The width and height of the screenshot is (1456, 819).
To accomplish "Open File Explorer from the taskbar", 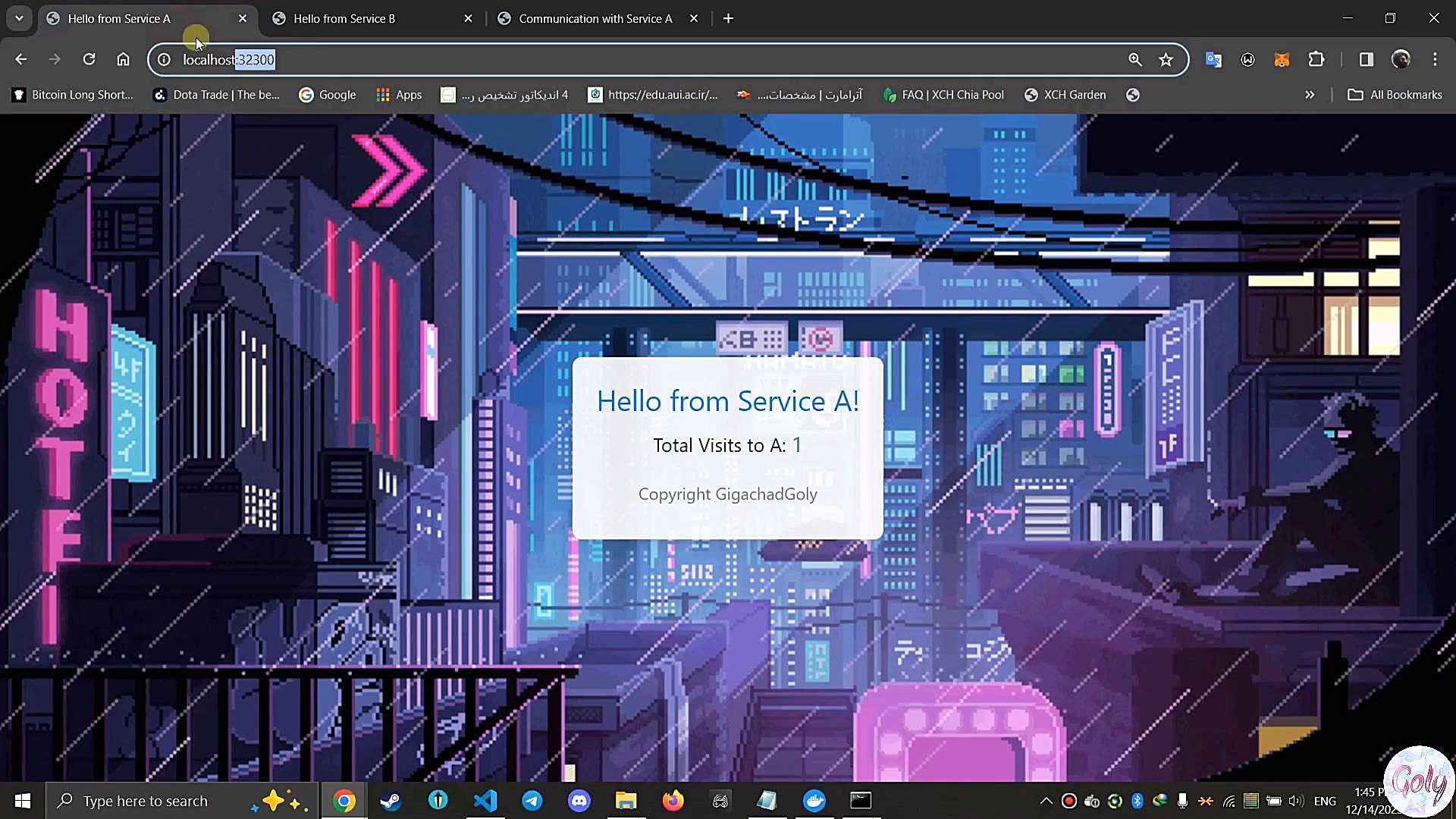I will click(x=626, y=801).
